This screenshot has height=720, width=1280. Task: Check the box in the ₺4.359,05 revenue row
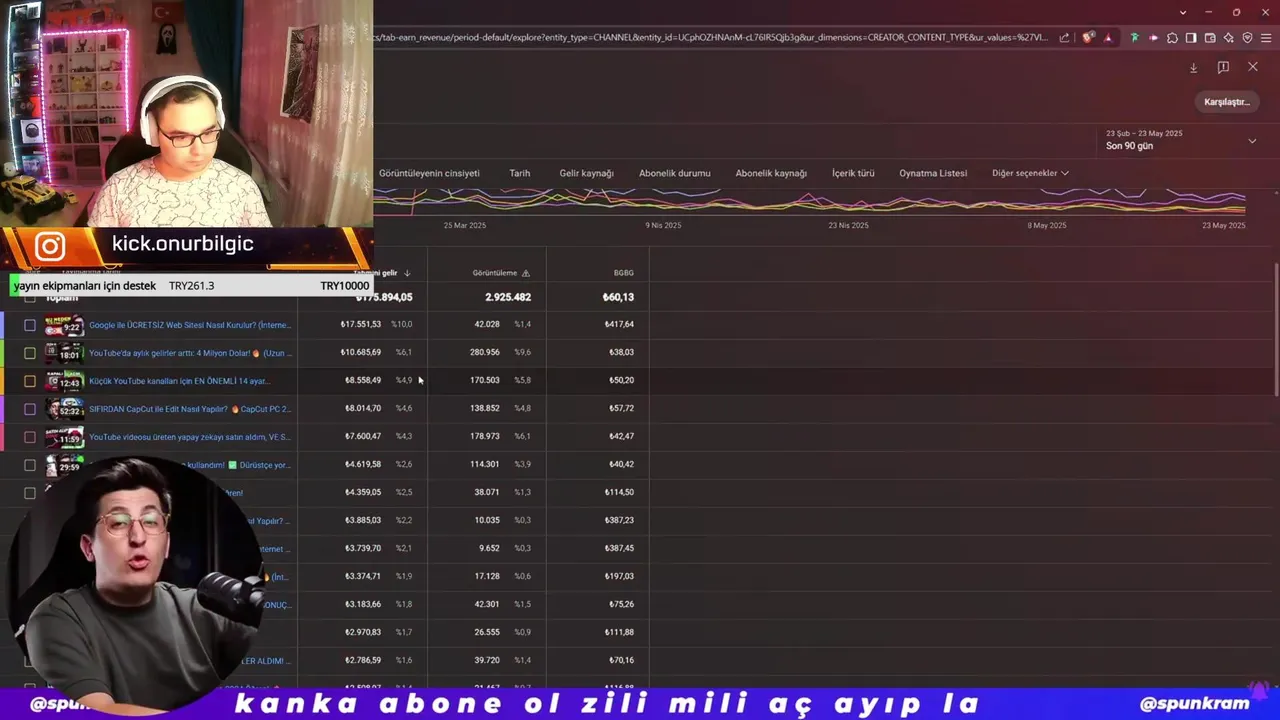[x=30, y=493]
